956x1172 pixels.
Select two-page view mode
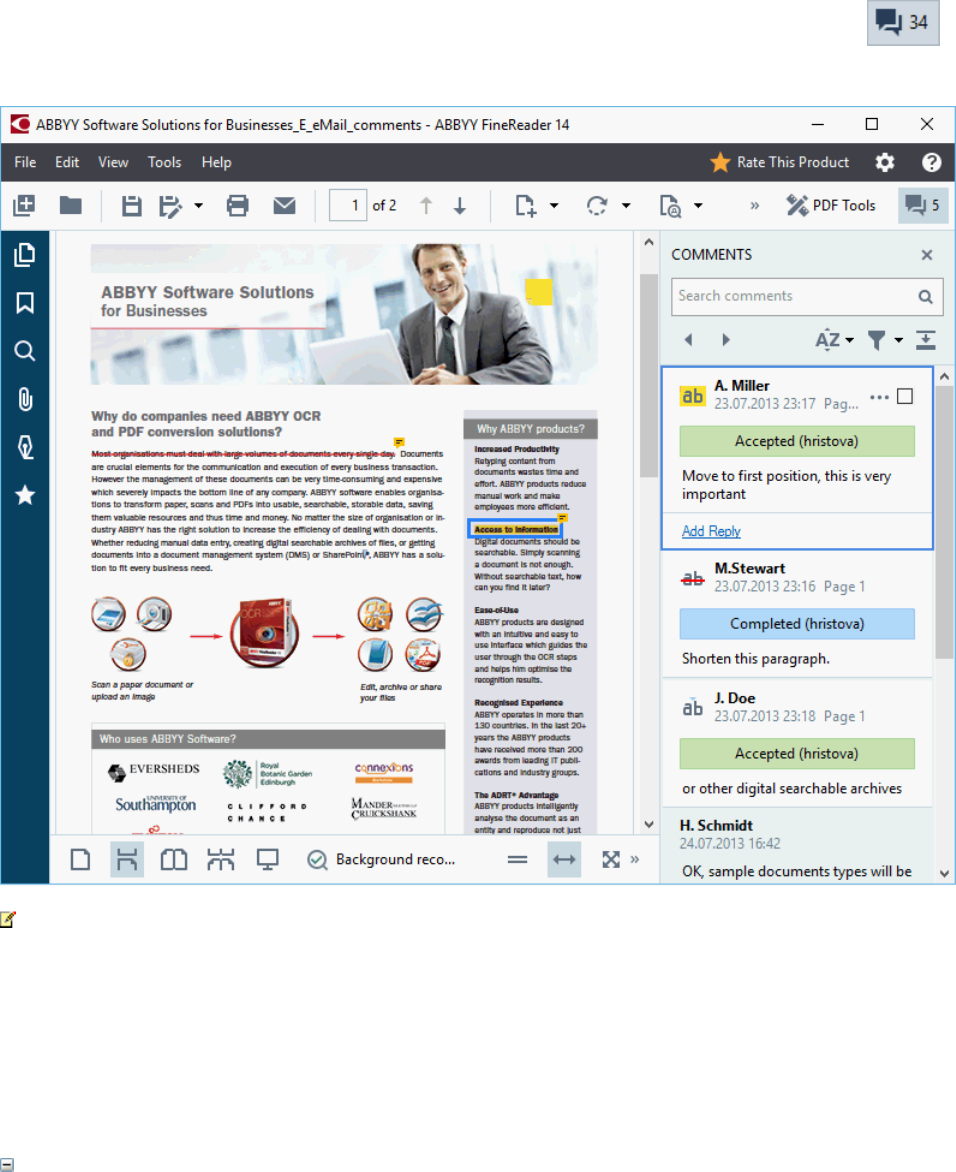tap(174, 860)
